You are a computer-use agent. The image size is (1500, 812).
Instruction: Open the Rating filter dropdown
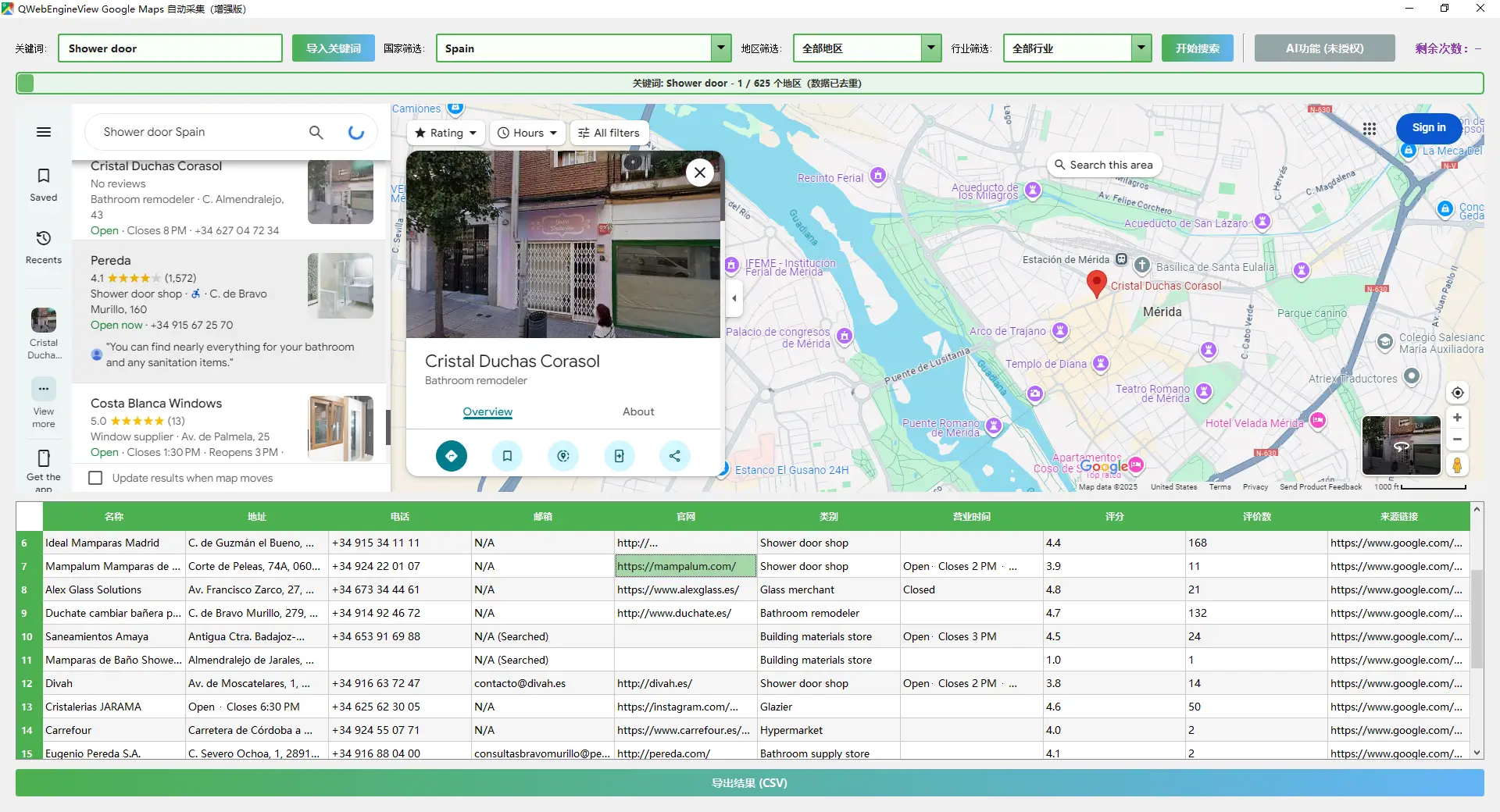[446, 133]
